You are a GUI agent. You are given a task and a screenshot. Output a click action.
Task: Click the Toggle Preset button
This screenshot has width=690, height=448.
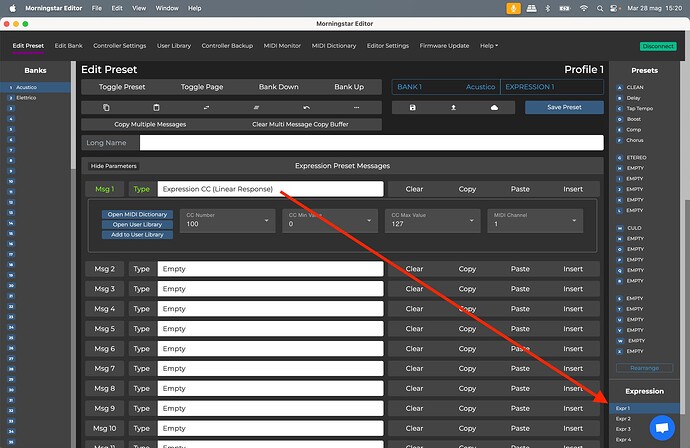(122, 87)
